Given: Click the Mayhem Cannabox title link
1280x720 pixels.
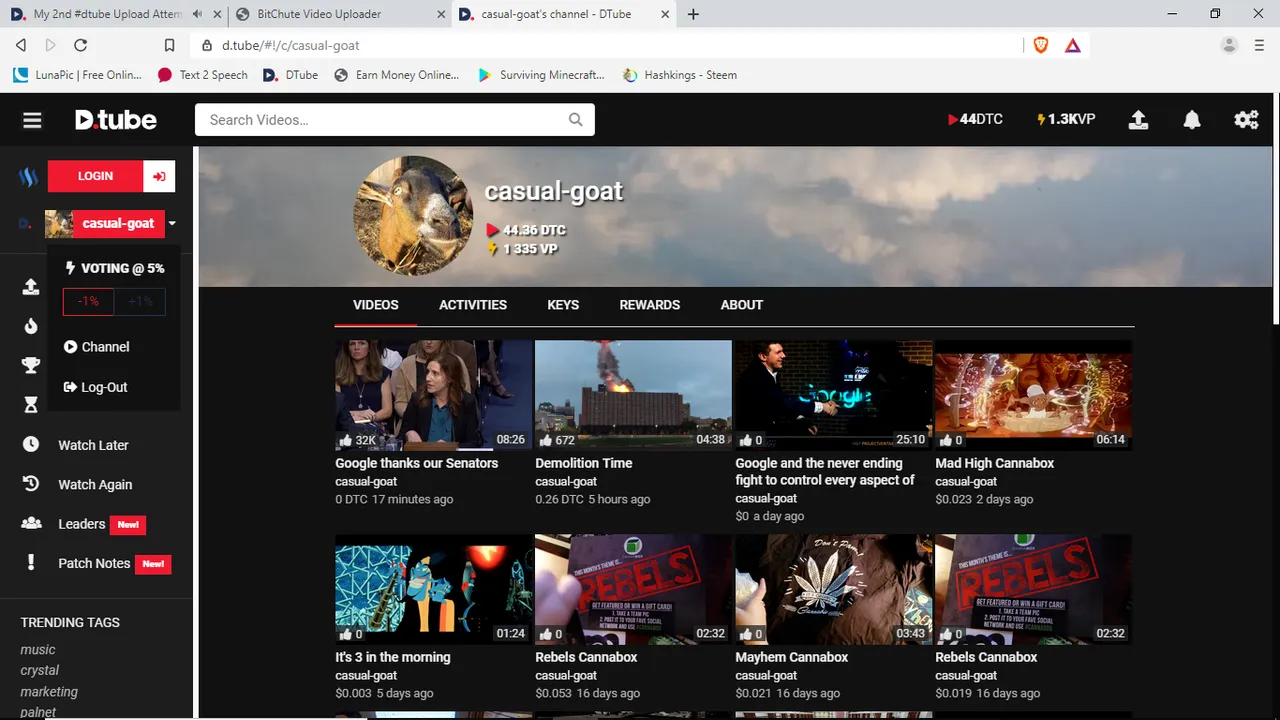Looking at the screenshot, I should pyautogui.click(x=792, y=657).
